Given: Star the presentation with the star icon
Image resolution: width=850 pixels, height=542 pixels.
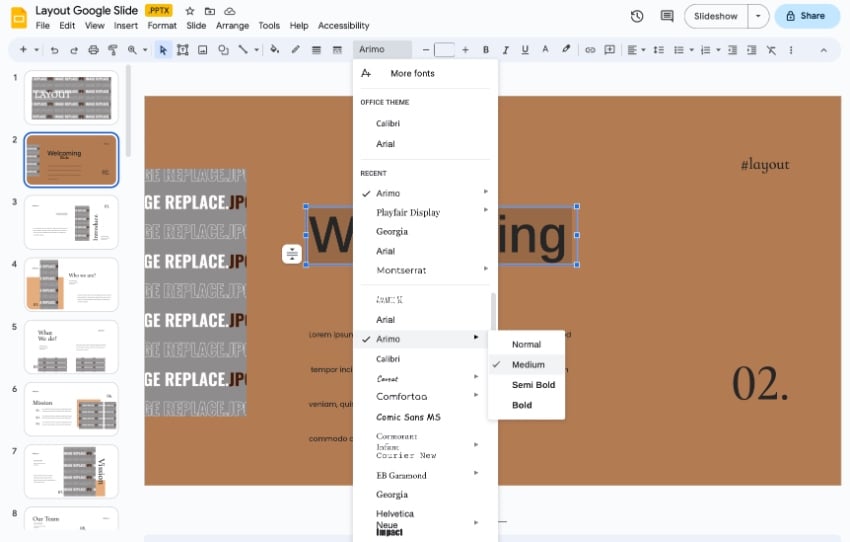Looking at the screenshot, I should (x=190, y=10).
